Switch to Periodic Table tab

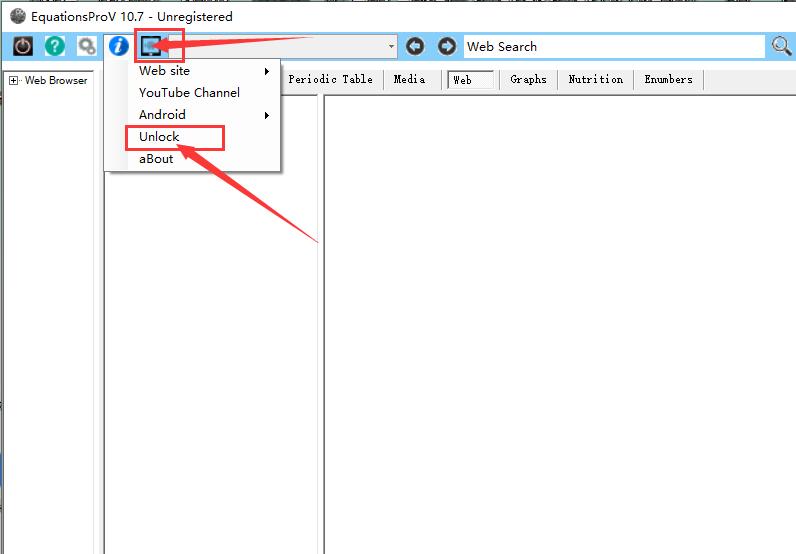tap(330, 80)
